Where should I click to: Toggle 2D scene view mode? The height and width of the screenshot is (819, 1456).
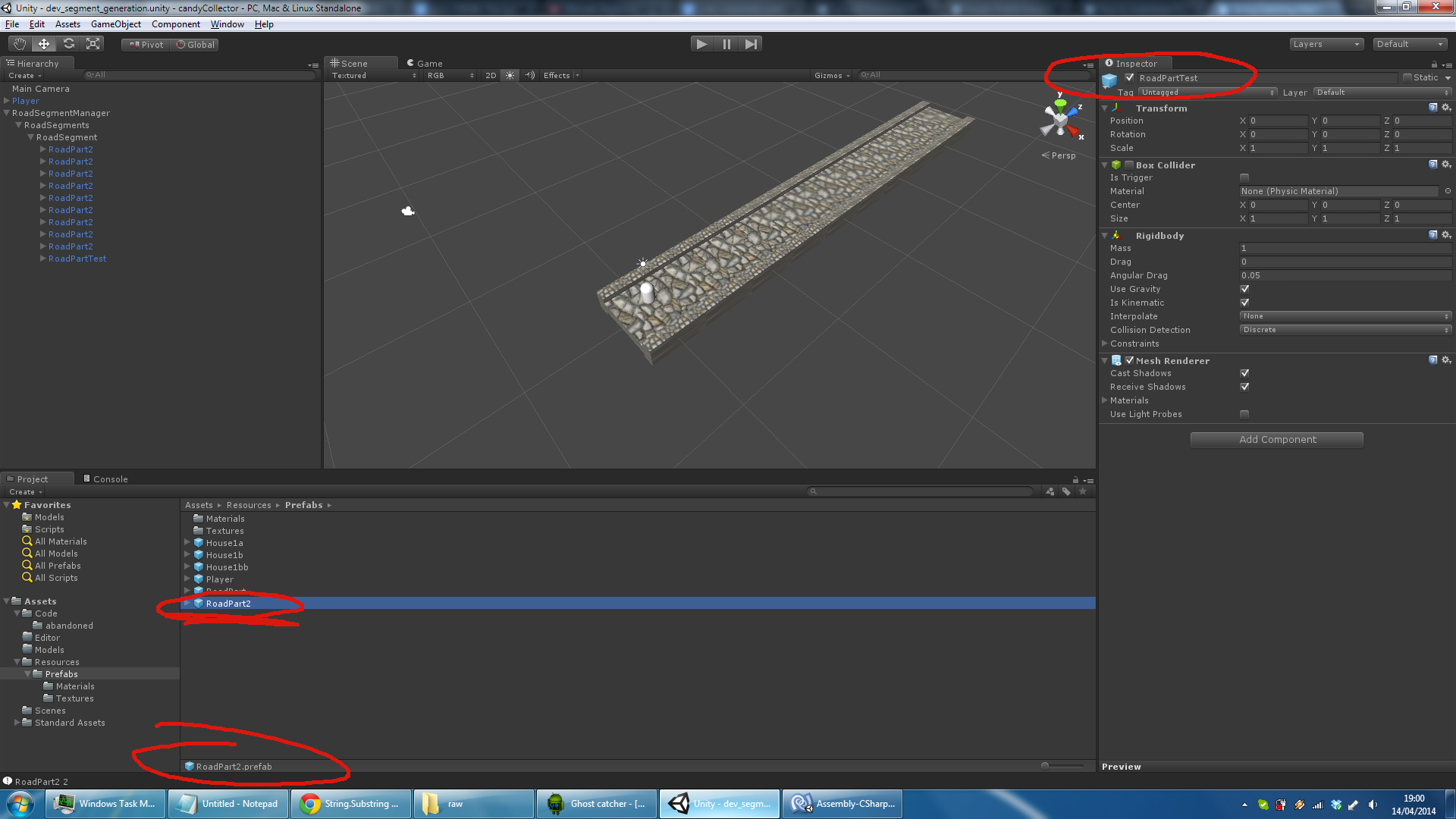click(x=491, y=75)
